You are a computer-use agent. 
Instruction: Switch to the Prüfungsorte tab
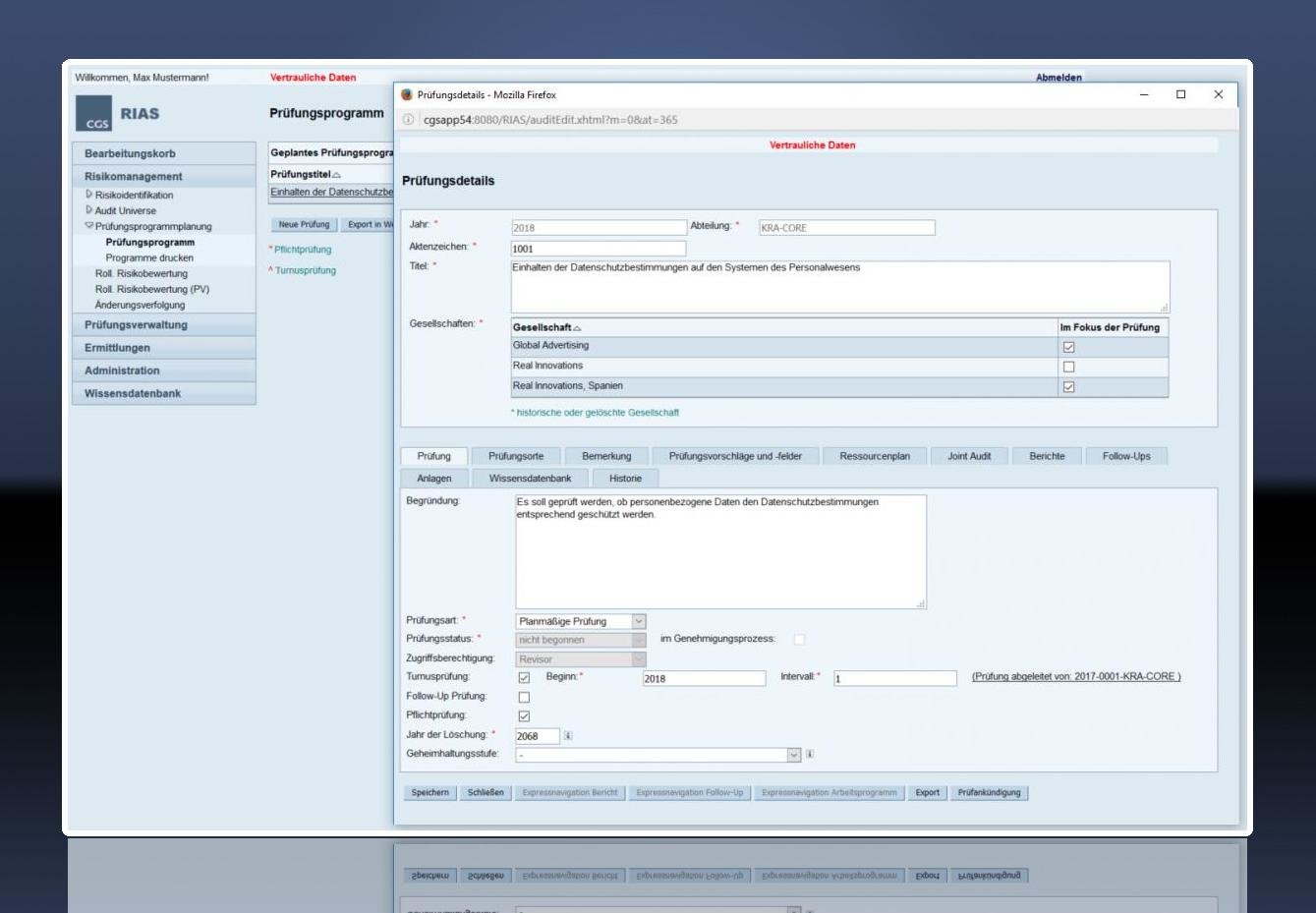pos(516,456)
